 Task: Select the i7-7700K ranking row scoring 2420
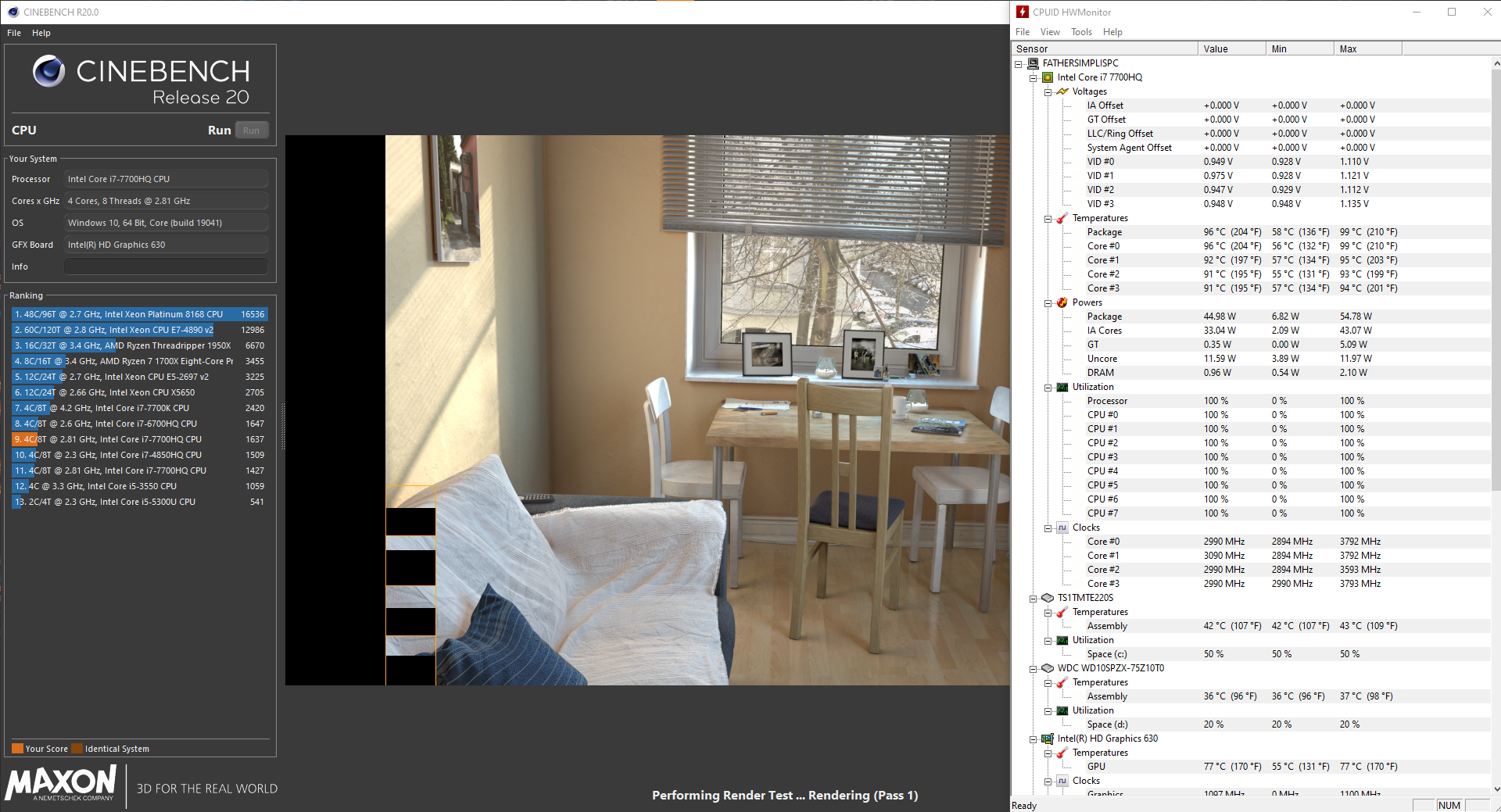[x=140, y=408]
